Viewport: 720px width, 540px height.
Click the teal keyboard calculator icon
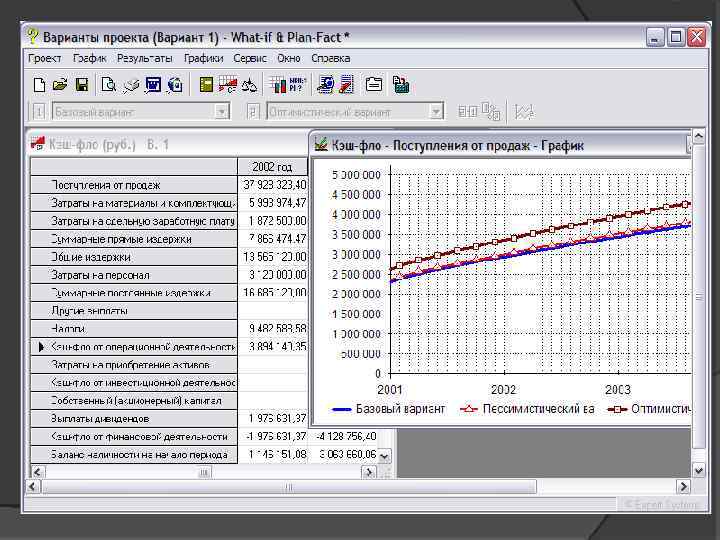click(401, 85)
